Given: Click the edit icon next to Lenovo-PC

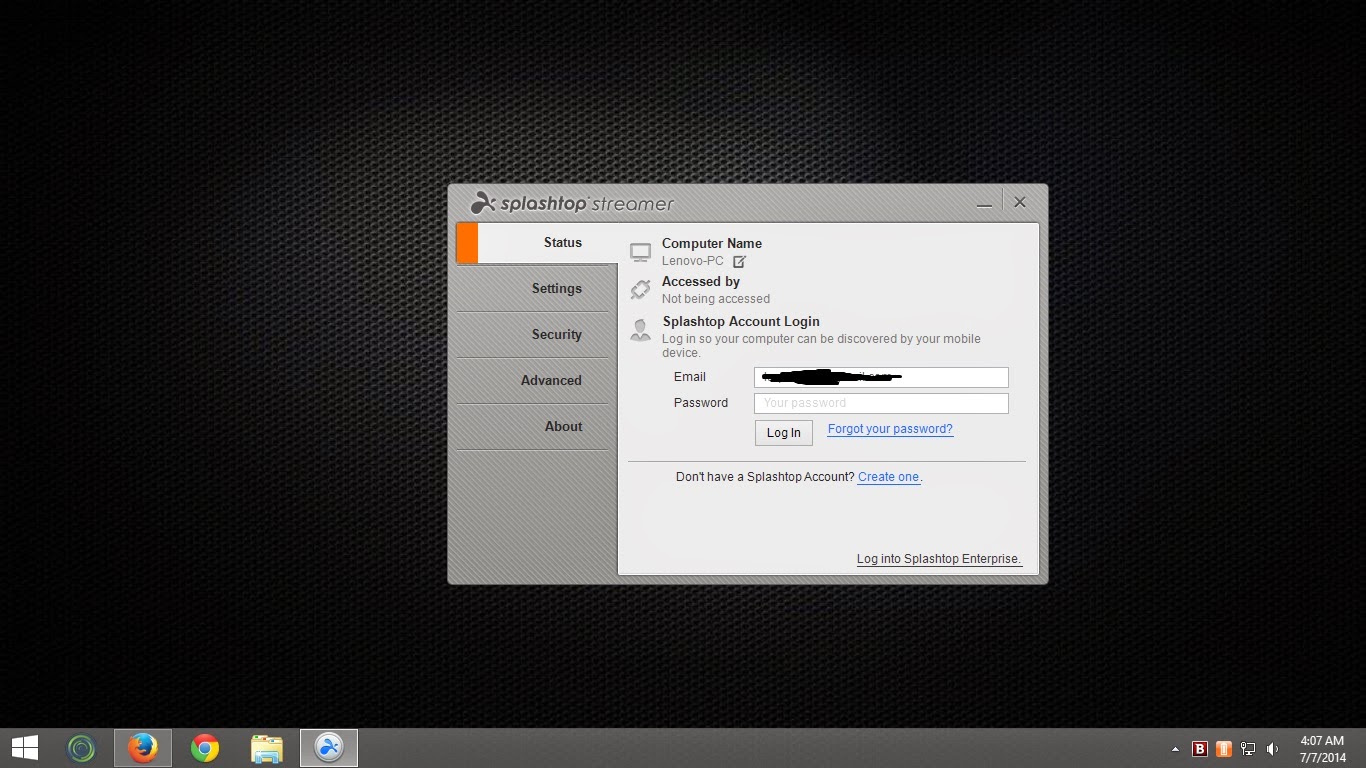Looking at the screenshot, I should click(739, 261).
